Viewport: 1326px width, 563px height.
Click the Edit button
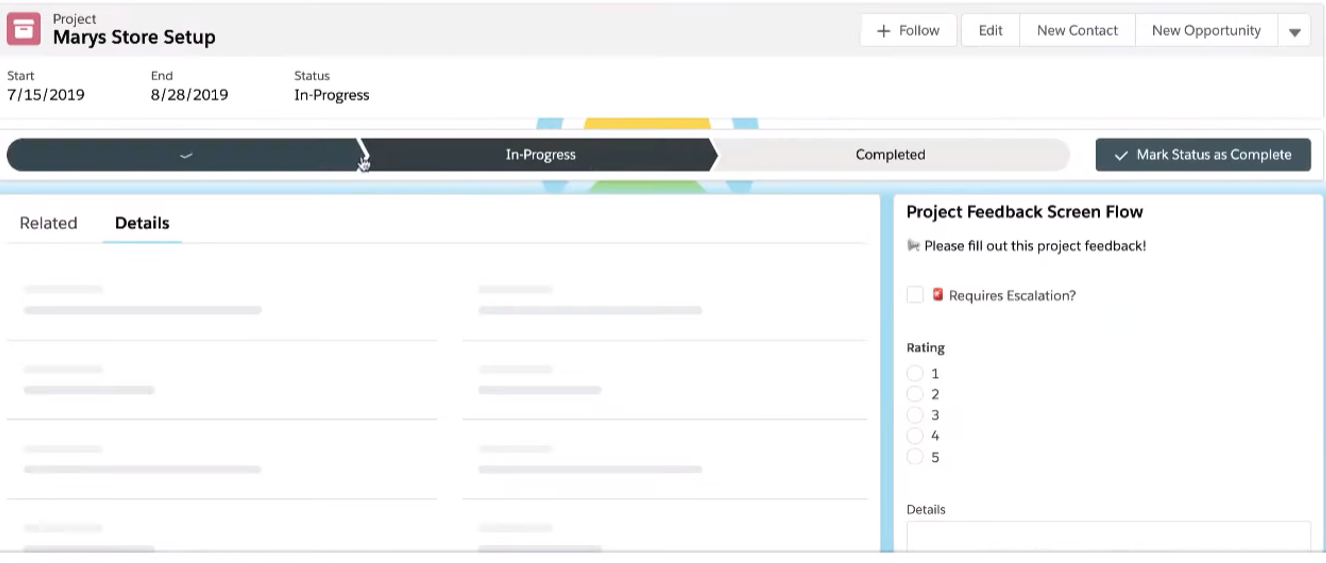[x=990, y=31]
